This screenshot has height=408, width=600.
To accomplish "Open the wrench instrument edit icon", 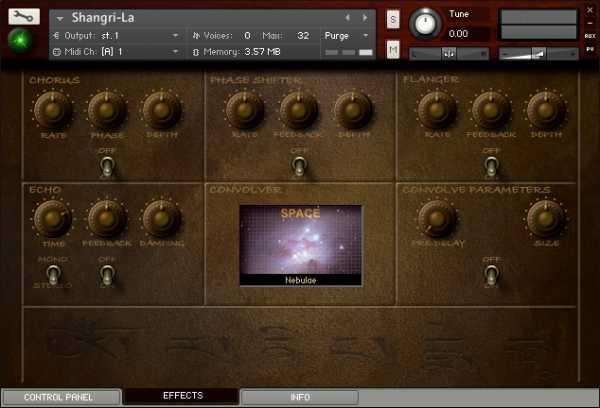I will coord(24,16).
